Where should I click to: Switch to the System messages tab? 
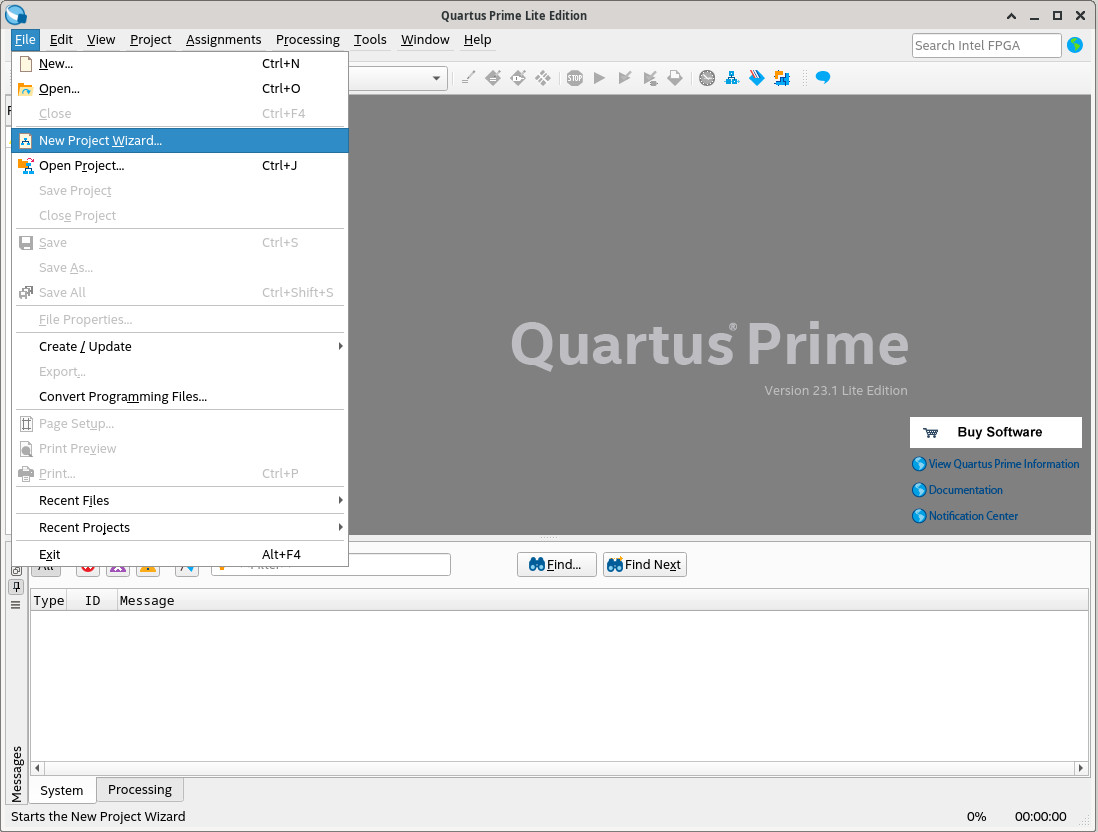tap(62, 791)
